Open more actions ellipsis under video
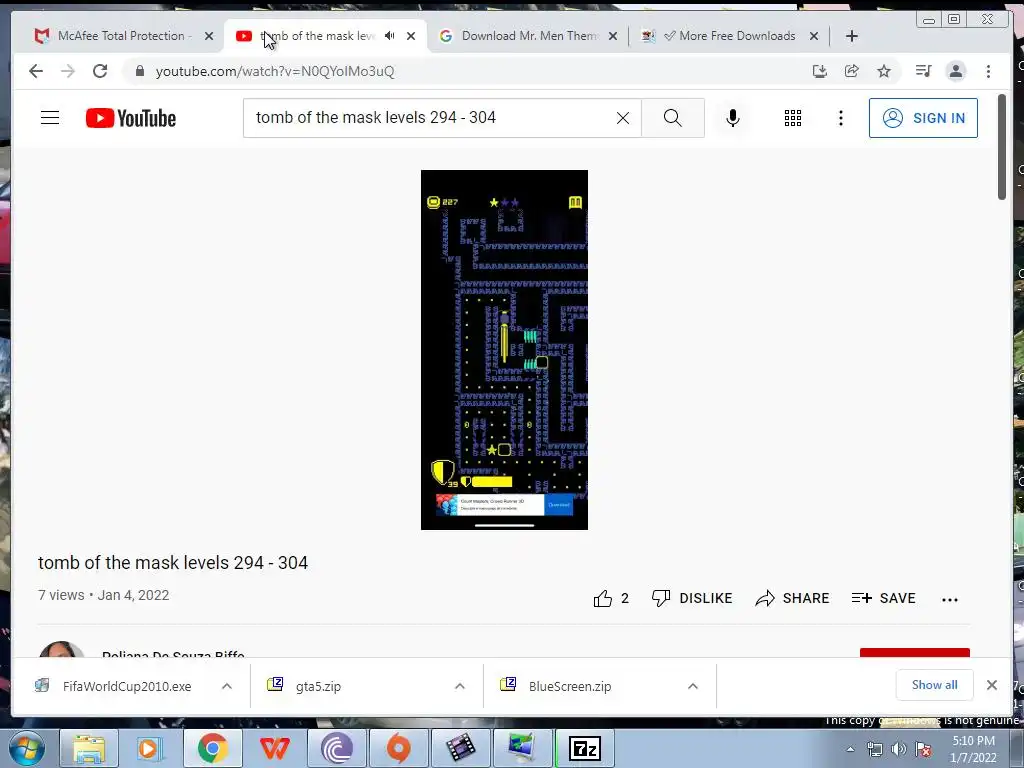1024x768 pixels. [x=950, y=600]
